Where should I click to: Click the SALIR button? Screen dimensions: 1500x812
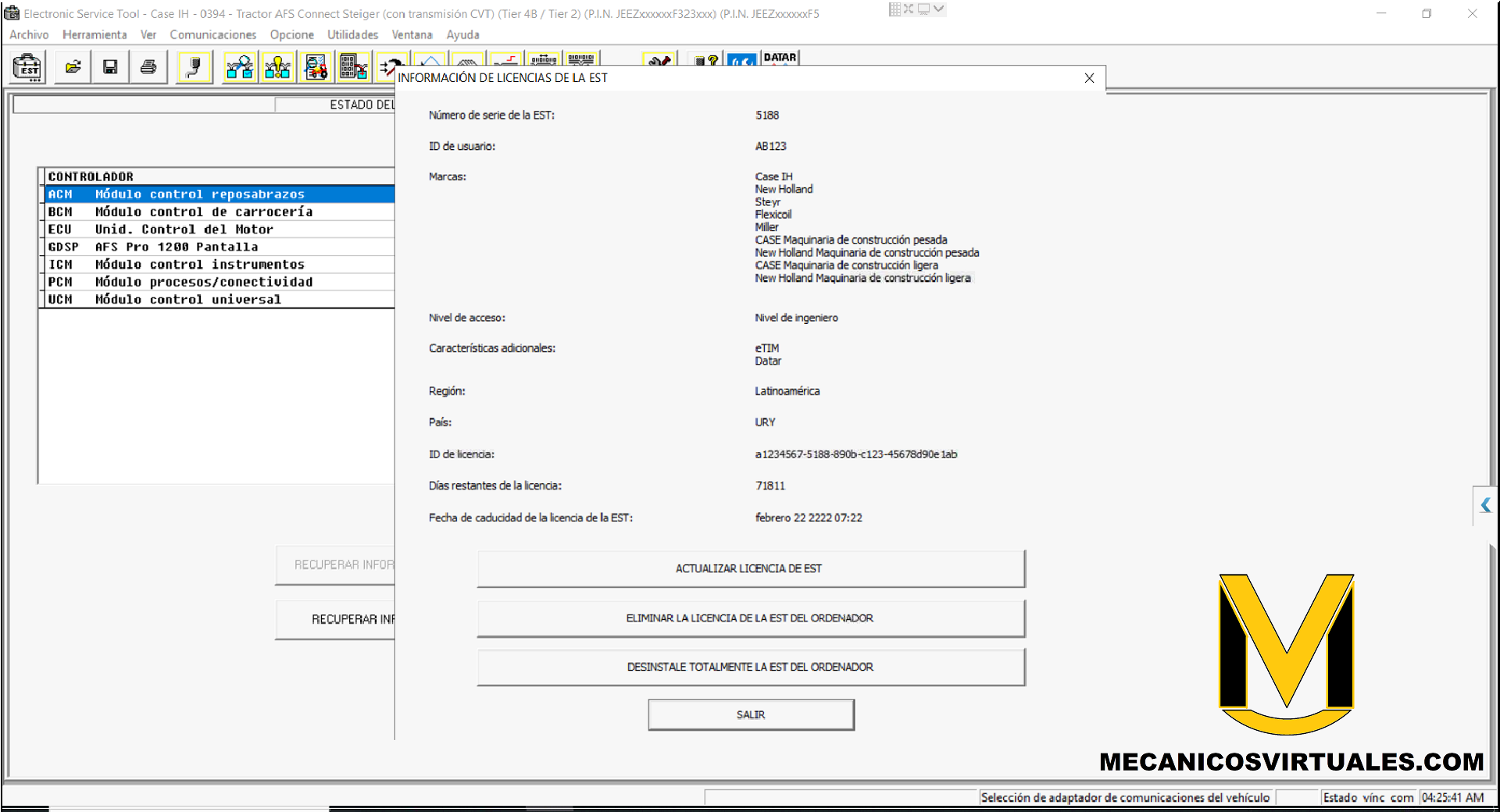751,714
